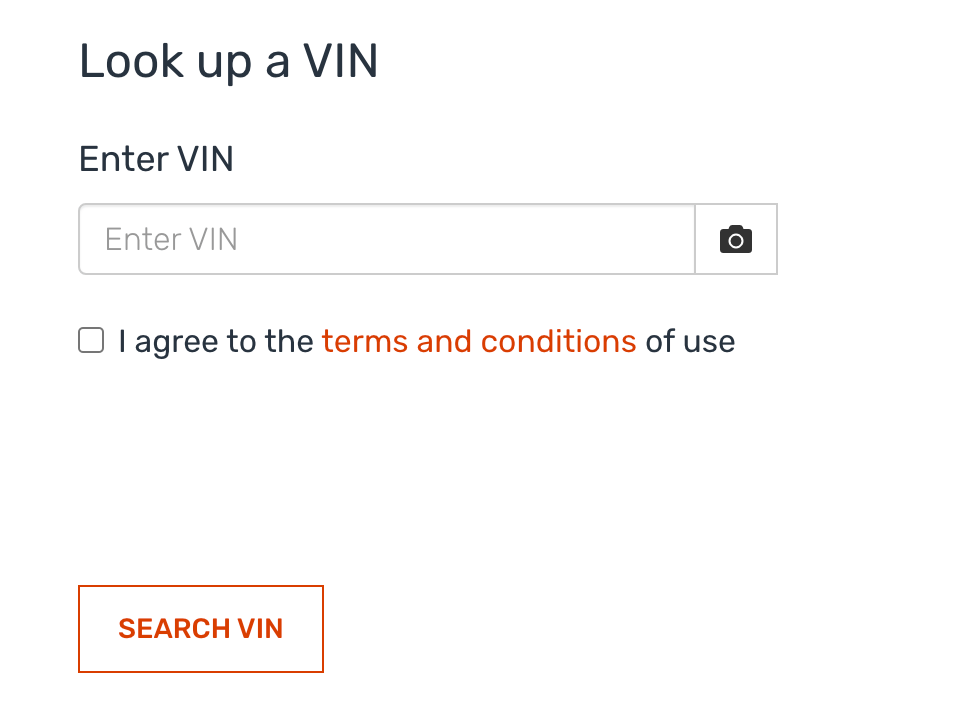Toggle the "I agree" checkbox
The image size is (954, 716).
(91, 340)
